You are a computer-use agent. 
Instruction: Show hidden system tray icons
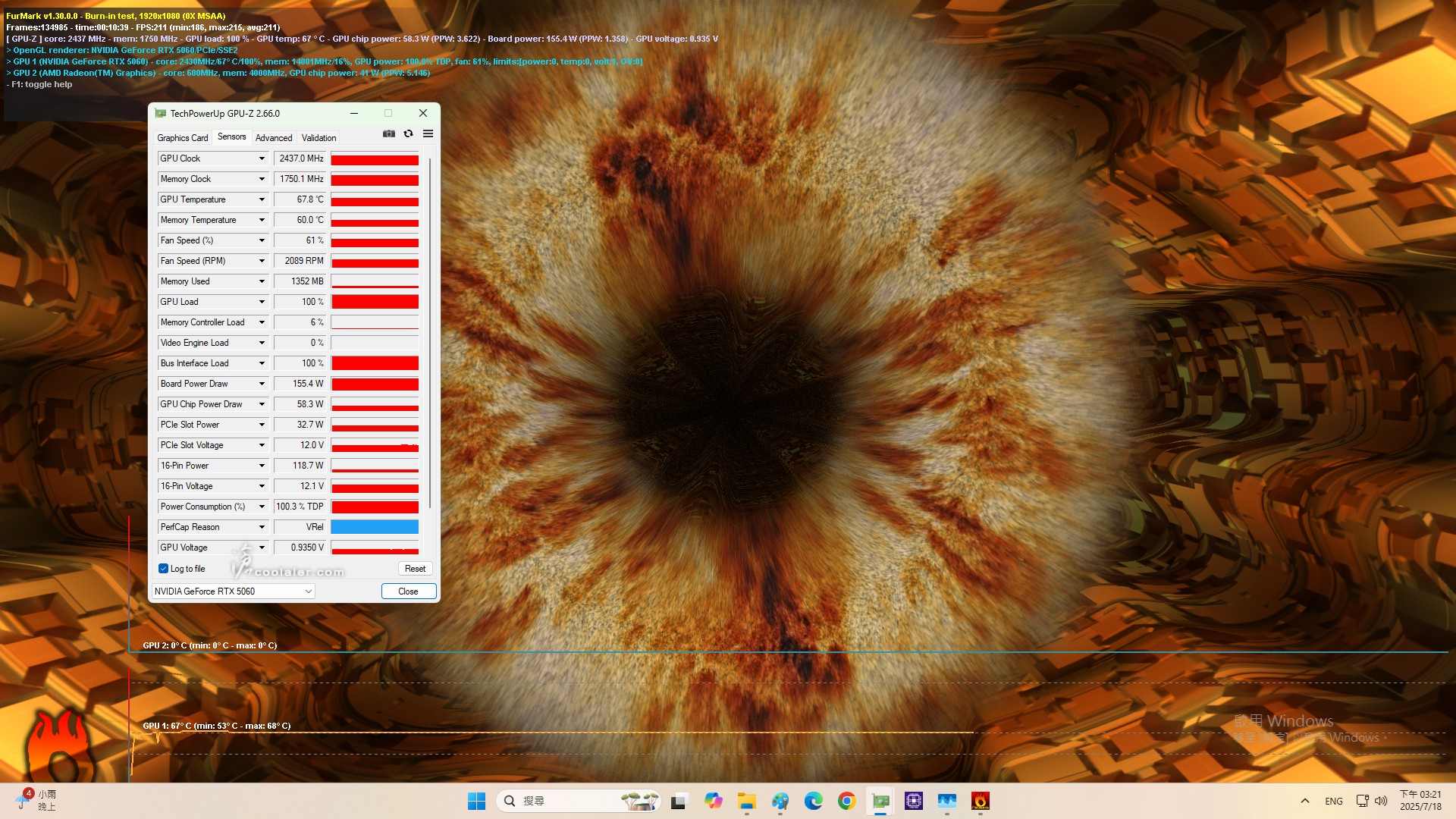pyautogui.click(x=1305, y=801)
